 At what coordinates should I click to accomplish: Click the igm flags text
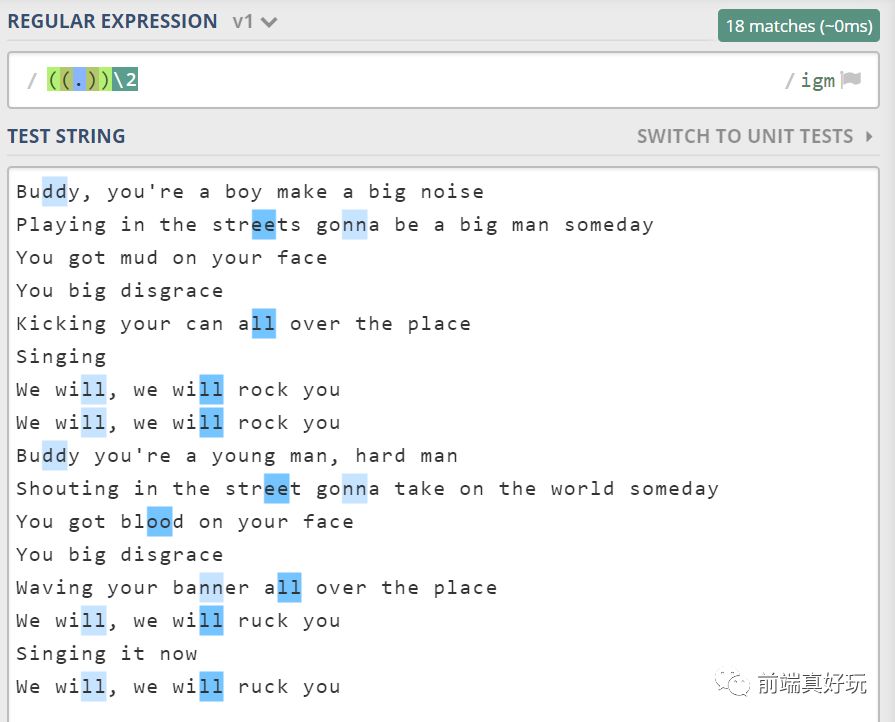817,80
